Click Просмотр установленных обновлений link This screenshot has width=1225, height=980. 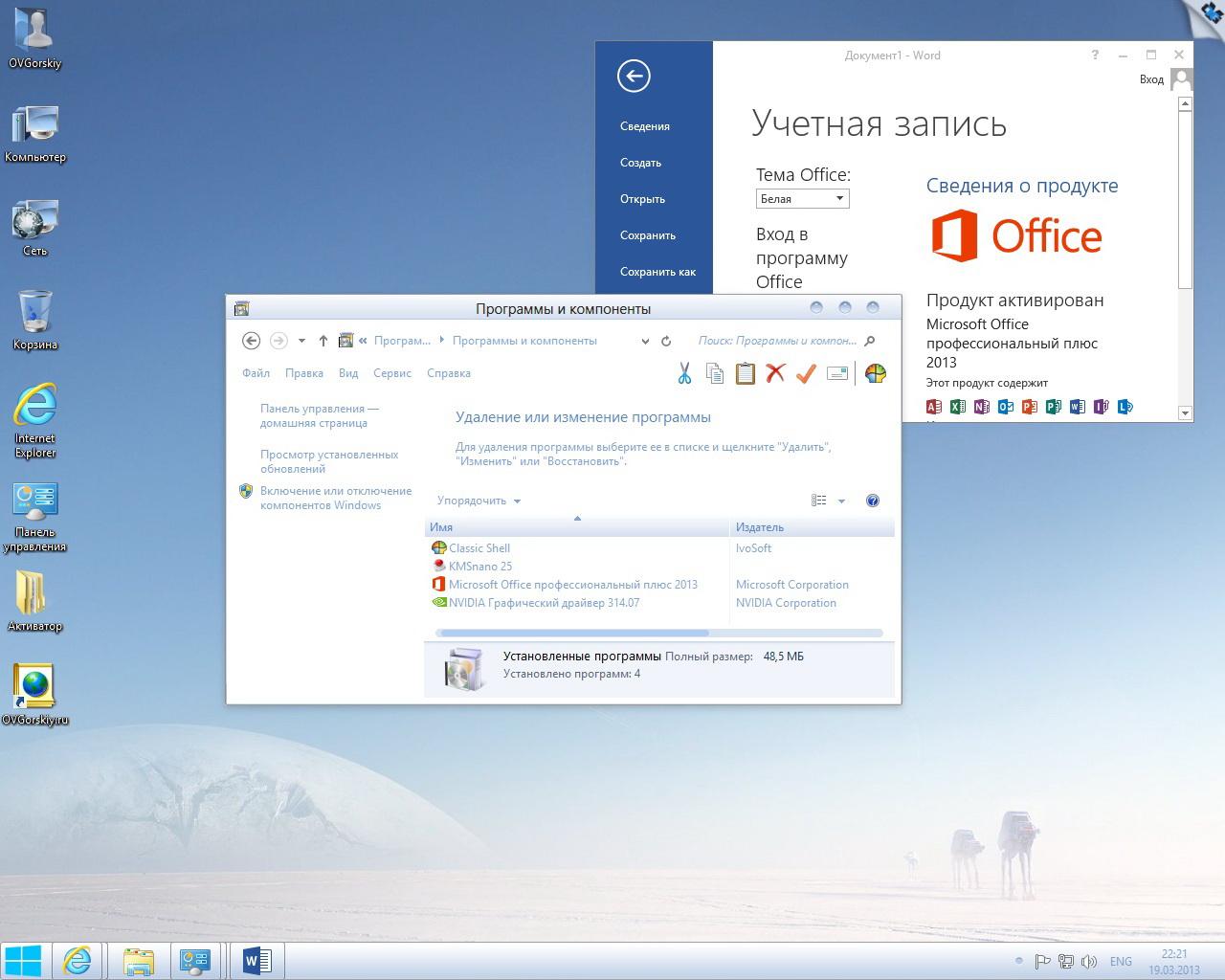point(329,461)
